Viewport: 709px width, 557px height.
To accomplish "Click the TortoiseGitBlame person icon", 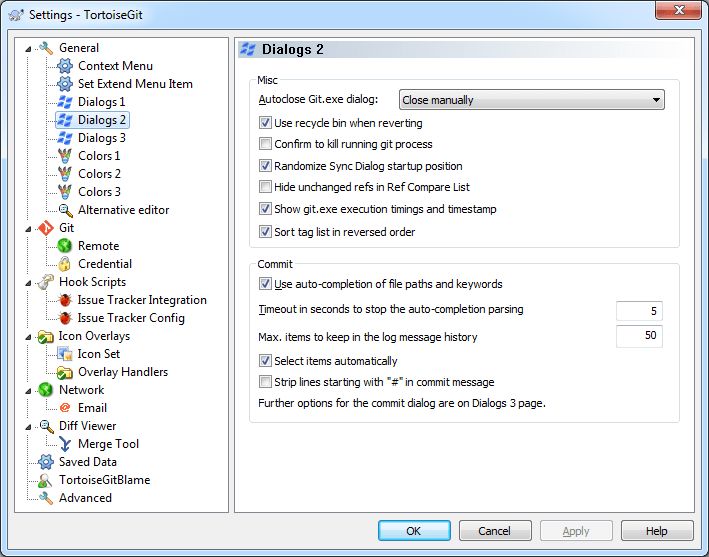I will tap(46, 480).
